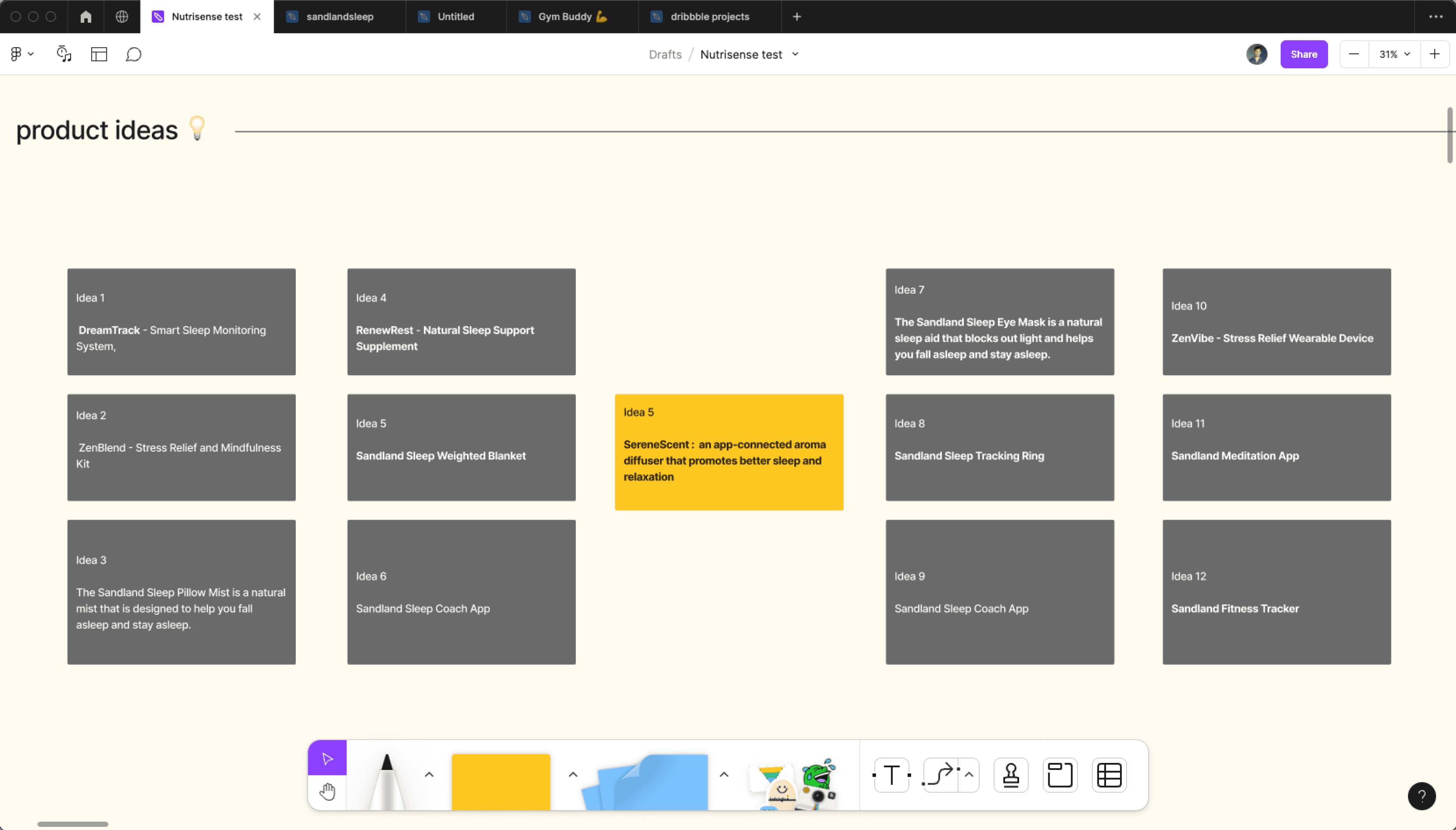The width and height of the screenshot is (1456, 830).
Task: Select the Stamp tool
Action: pos(1011,775)
